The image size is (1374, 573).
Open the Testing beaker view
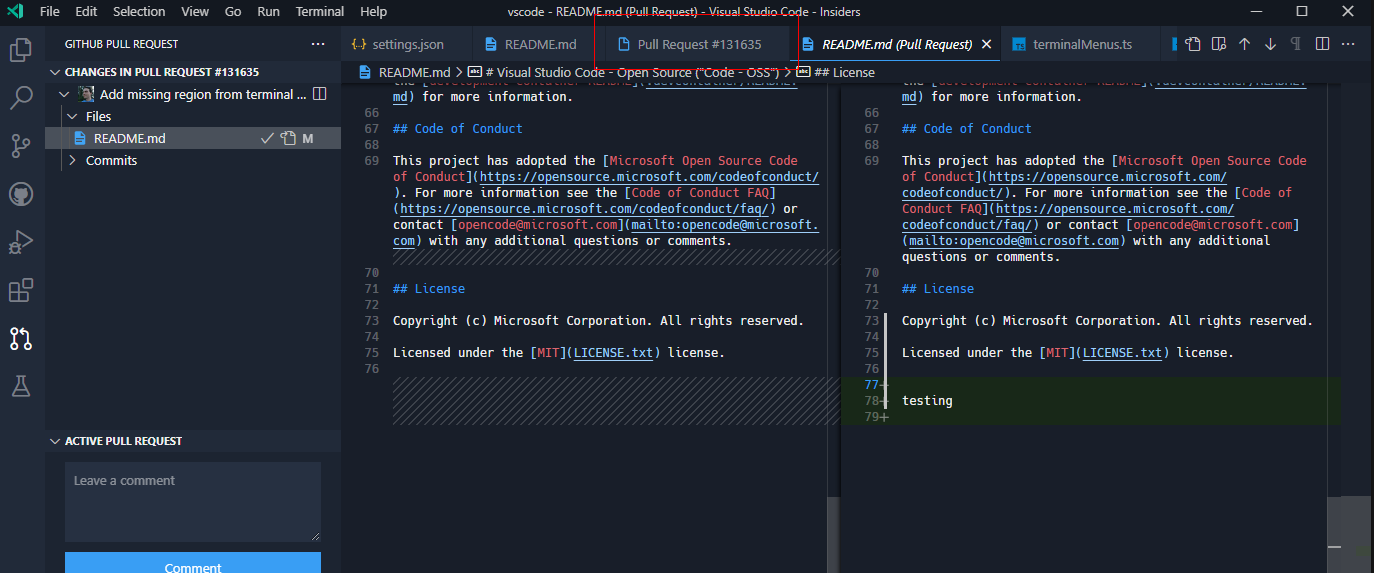coord(21,386)
